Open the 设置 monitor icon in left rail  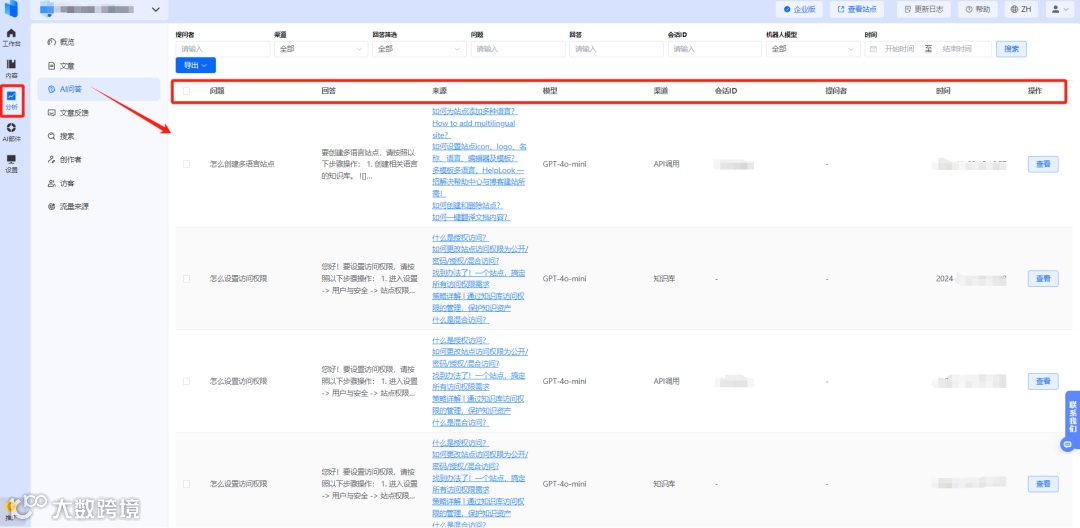12,163
